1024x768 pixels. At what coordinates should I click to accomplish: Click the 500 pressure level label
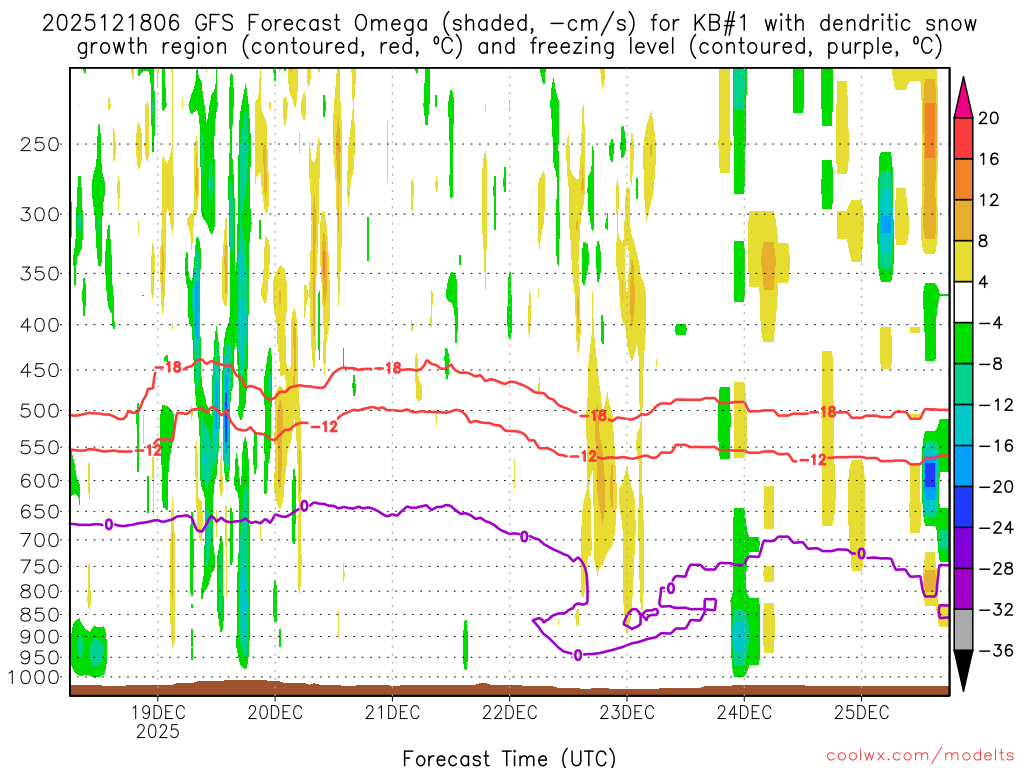(40, 411)
